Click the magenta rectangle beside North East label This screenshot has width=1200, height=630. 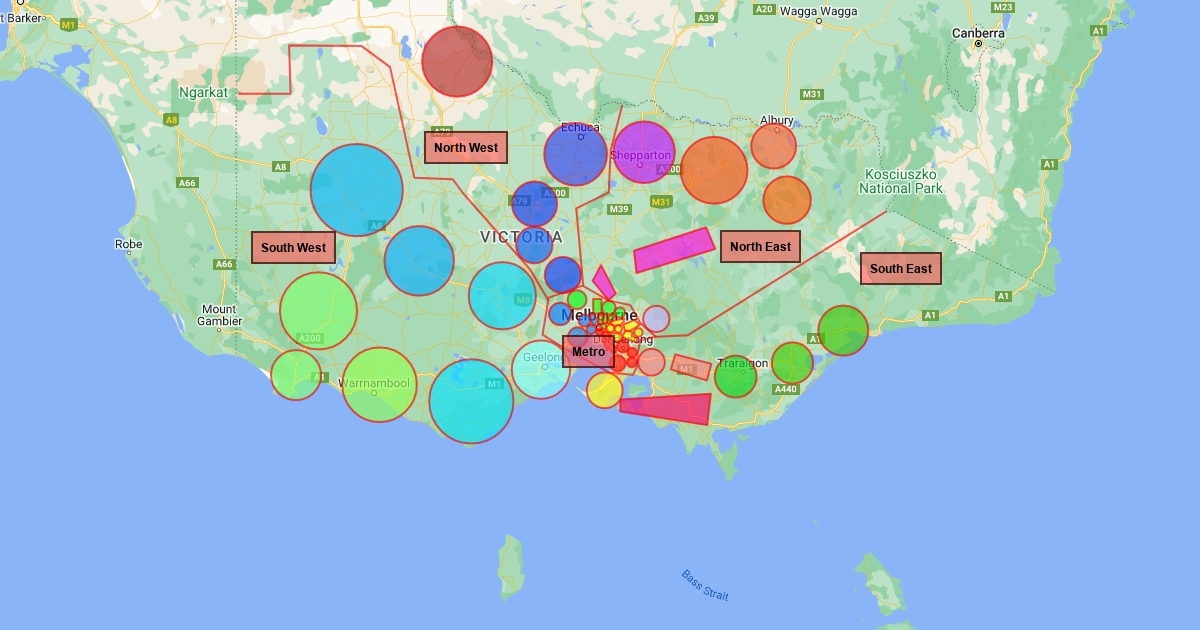(x=674, y=250)
